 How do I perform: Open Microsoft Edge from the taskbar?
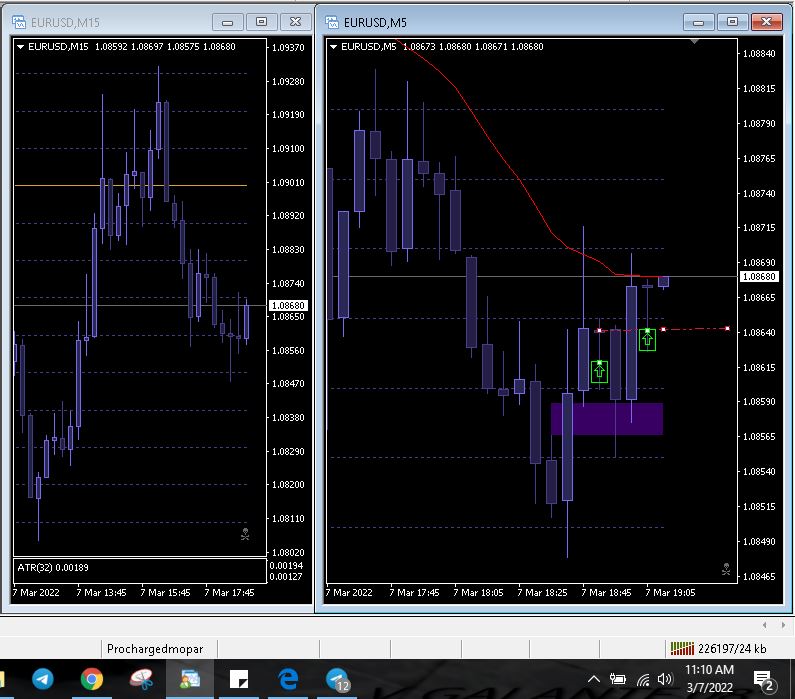(288, 679)
